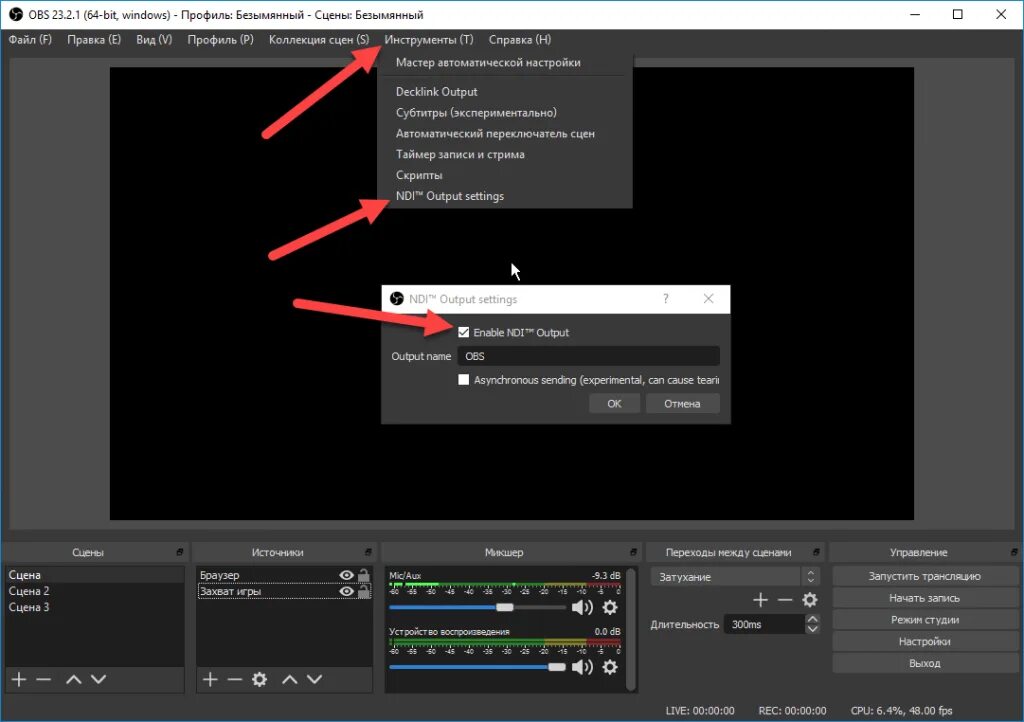Add a scene transition with plus icon
Image resolution: width=1024 pixels, height=722 pixels.
coord(760,600)
